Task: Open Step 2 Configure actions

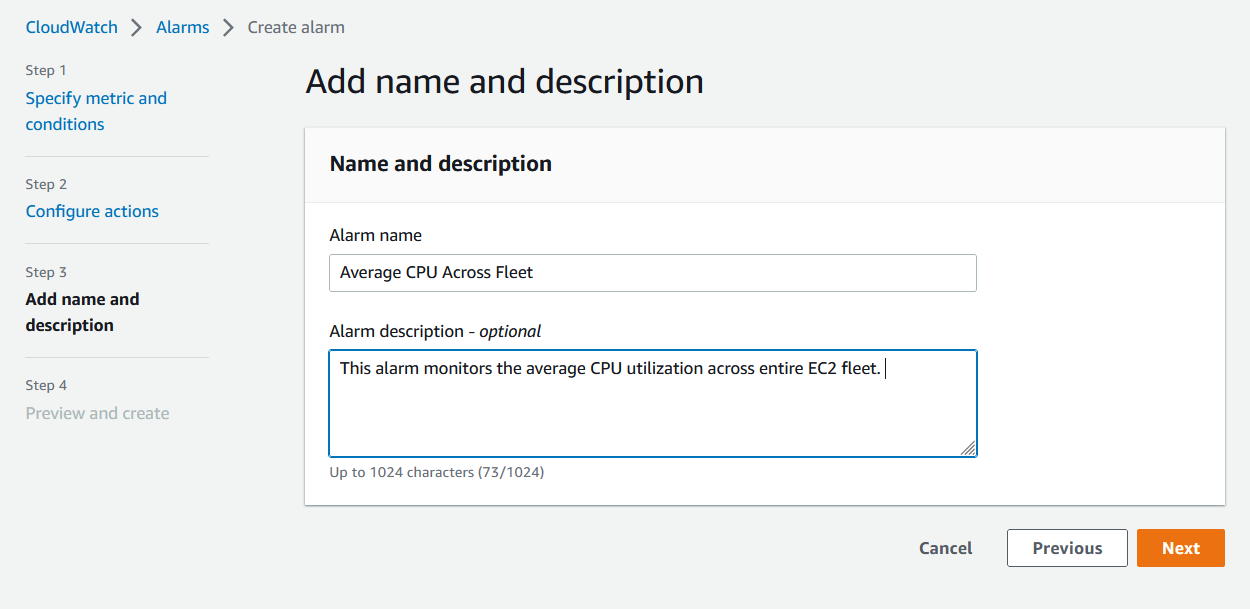Action: coord(92,211)
